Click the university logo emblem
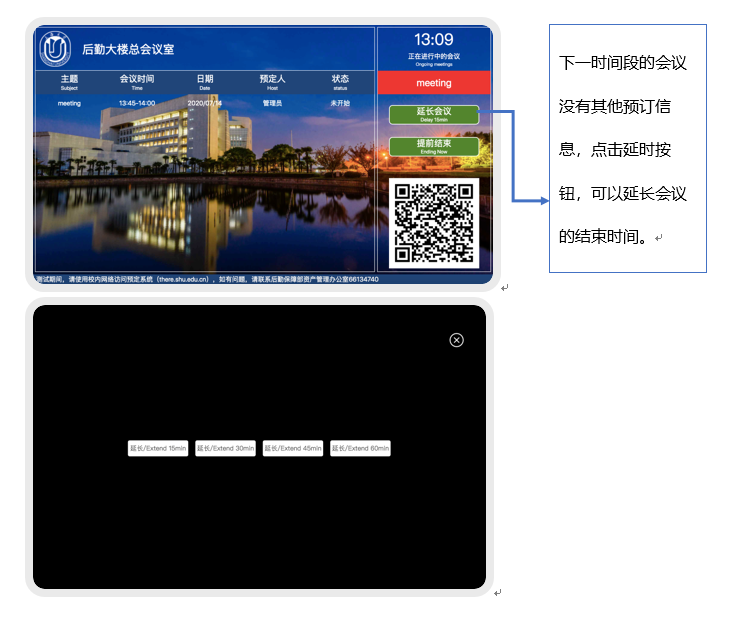The height and width of the screenshot is (618, 732). [x=55, y=49]
